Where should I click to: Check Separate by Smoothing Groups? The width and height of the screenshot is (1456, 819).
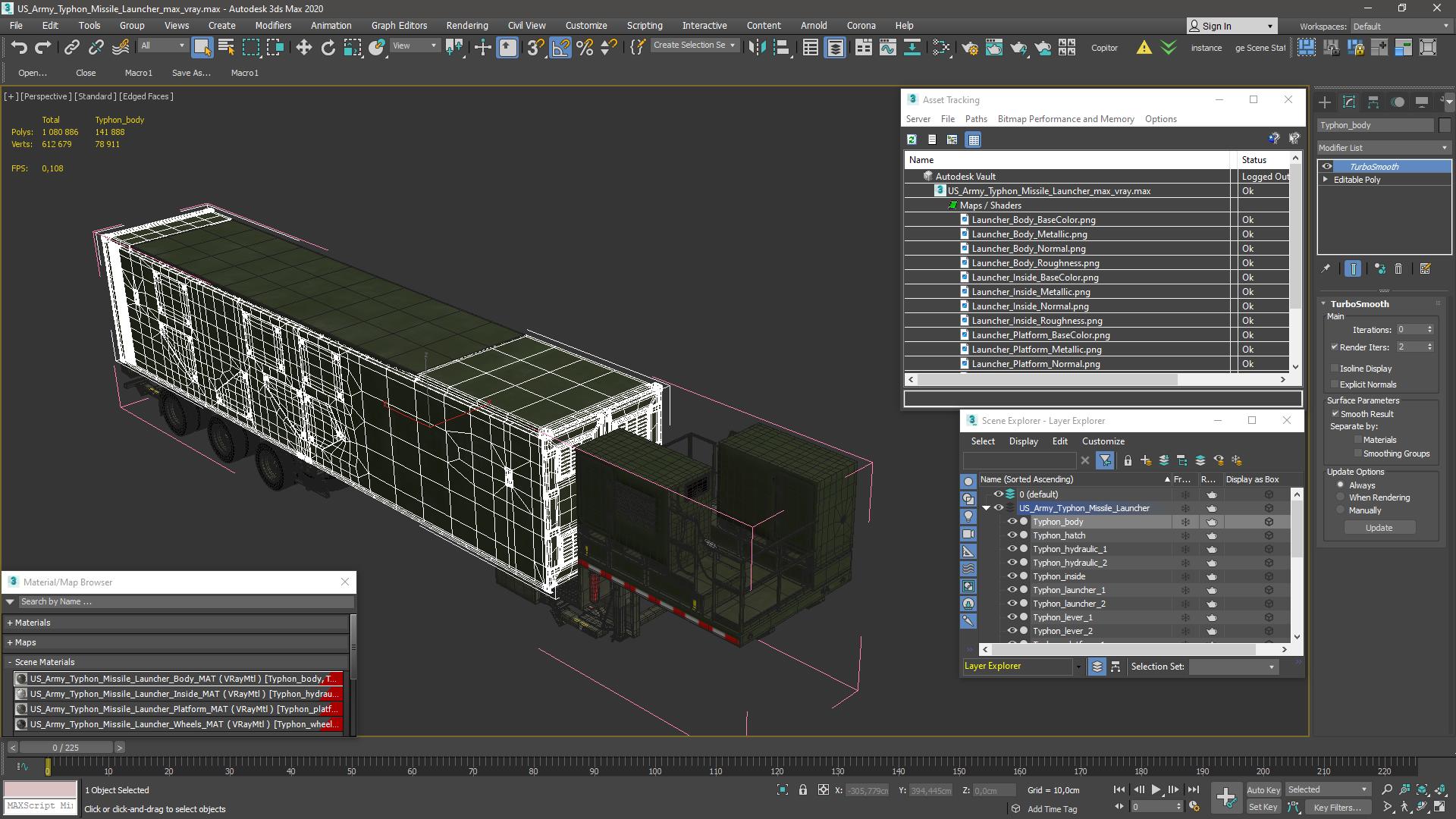(1357, 453)
